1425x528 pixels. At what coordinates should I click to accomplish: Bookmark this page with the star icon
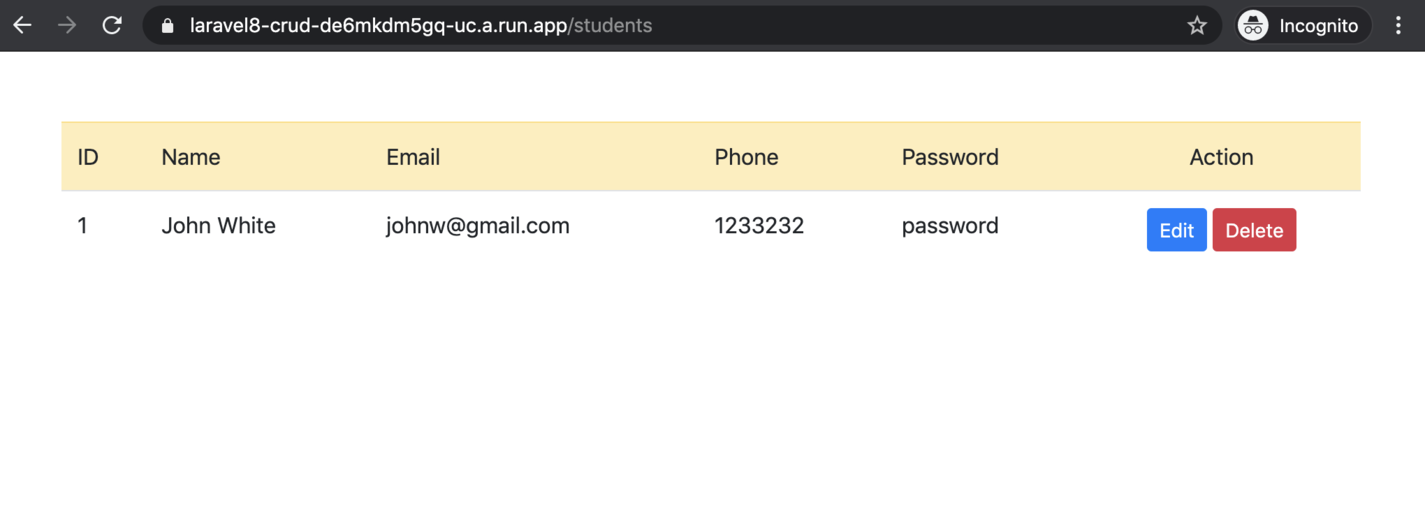[x=1196, y=26]
